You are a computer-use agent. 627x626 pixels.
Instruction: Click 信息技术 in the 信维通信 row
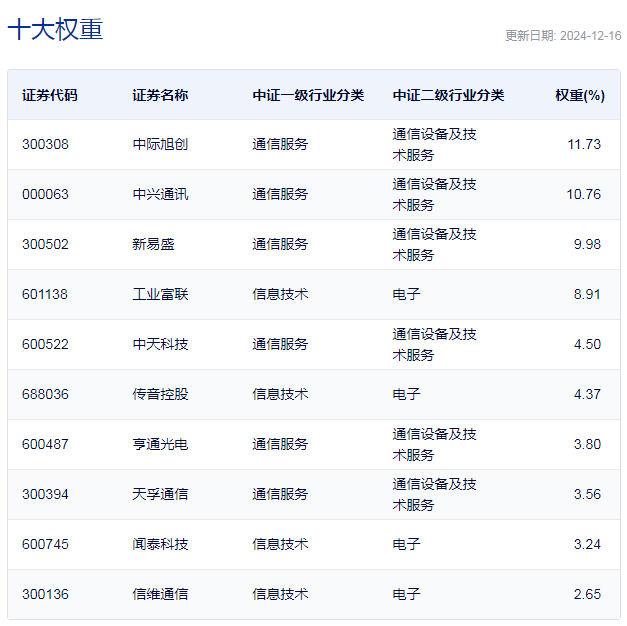coord(280,594)
